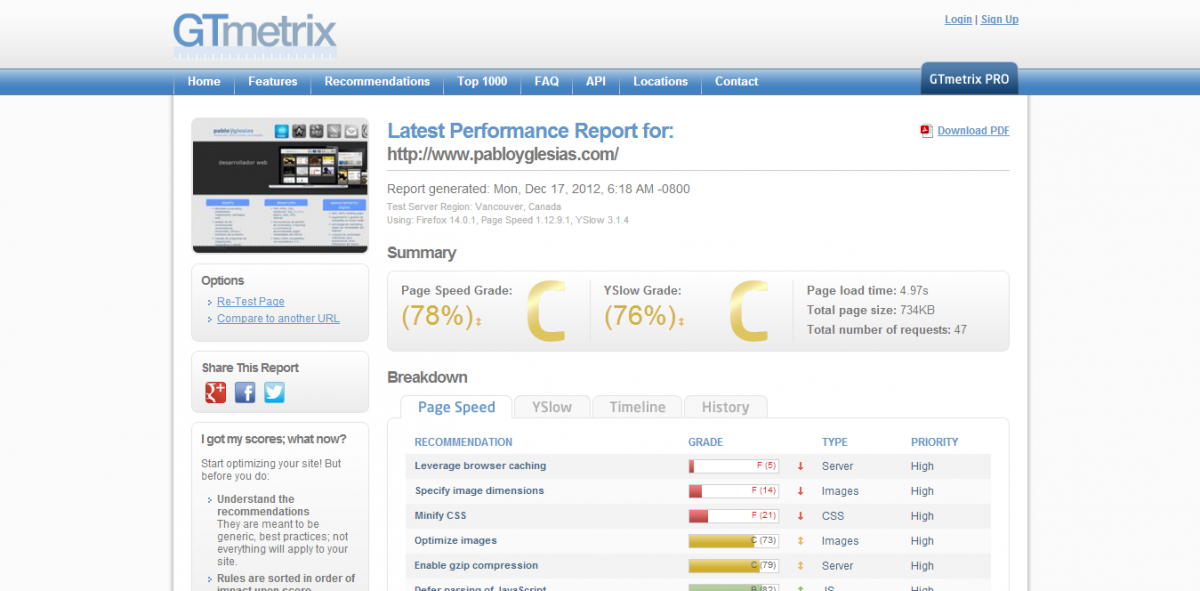The width and height of the screenshot is (1200, 591).
Task: Click Specify image dimensions F (14) grade bar
Action: (735, 491)
